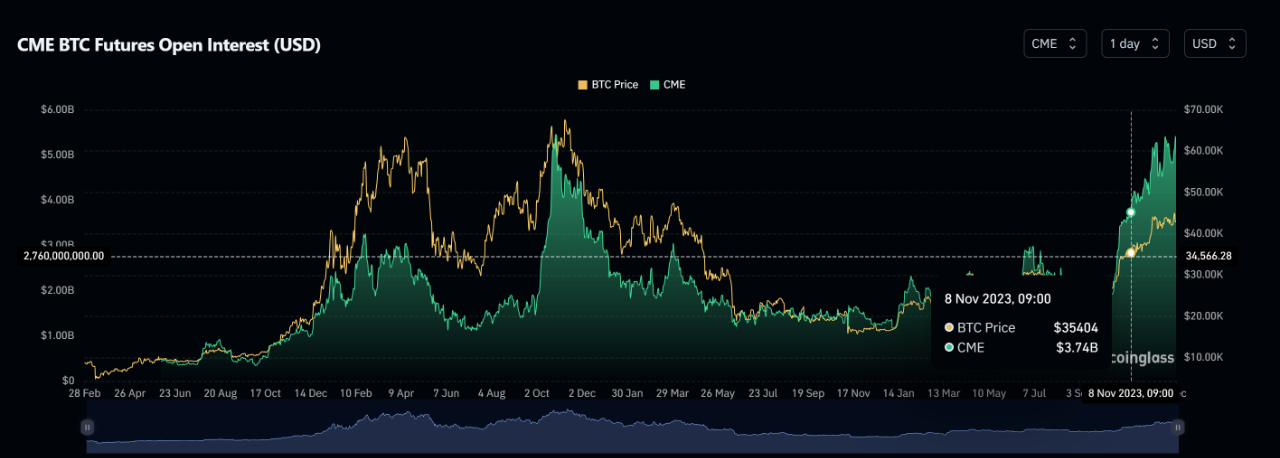1280x458 pixels.
Task: Click the $5.00B left axis label
Action: coord(56,154)
